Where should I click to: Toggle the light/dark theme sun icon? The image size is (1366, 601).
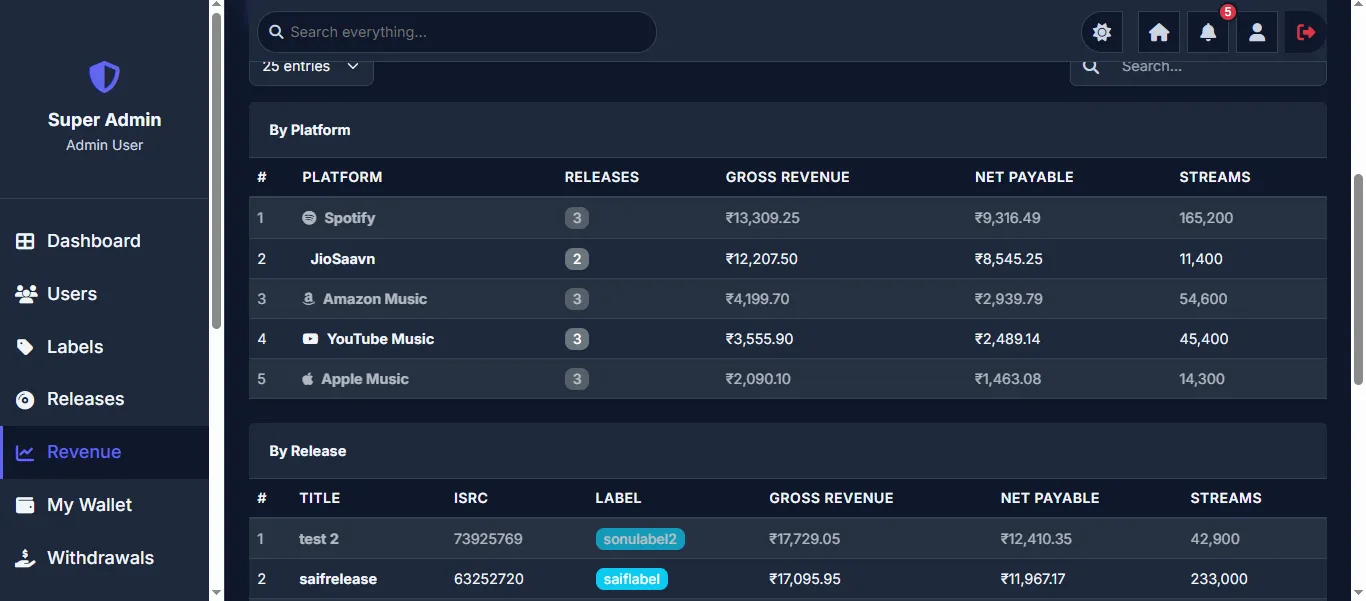[x=1102, y=32]
